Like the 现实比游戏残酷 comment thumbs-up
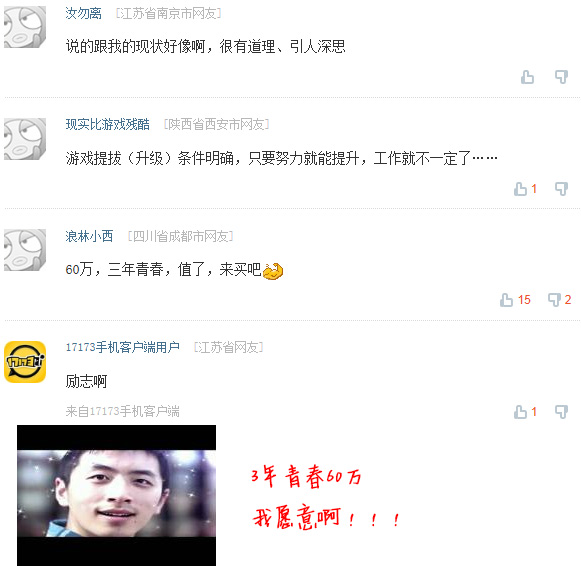This screenshot has width=581, height=566. click(x=521, y=189)
